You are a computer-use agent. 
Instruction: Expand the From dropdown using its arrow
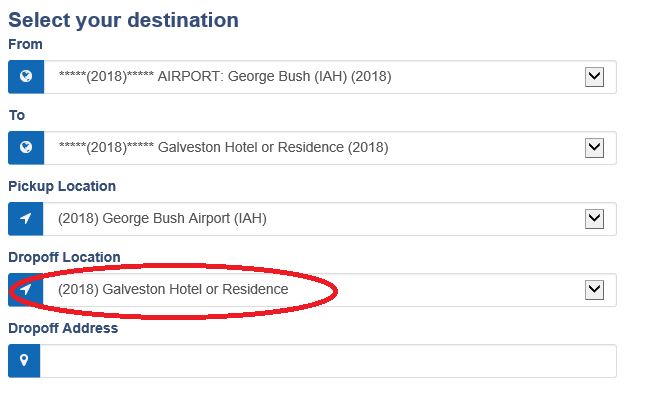[x=594, y=77]
